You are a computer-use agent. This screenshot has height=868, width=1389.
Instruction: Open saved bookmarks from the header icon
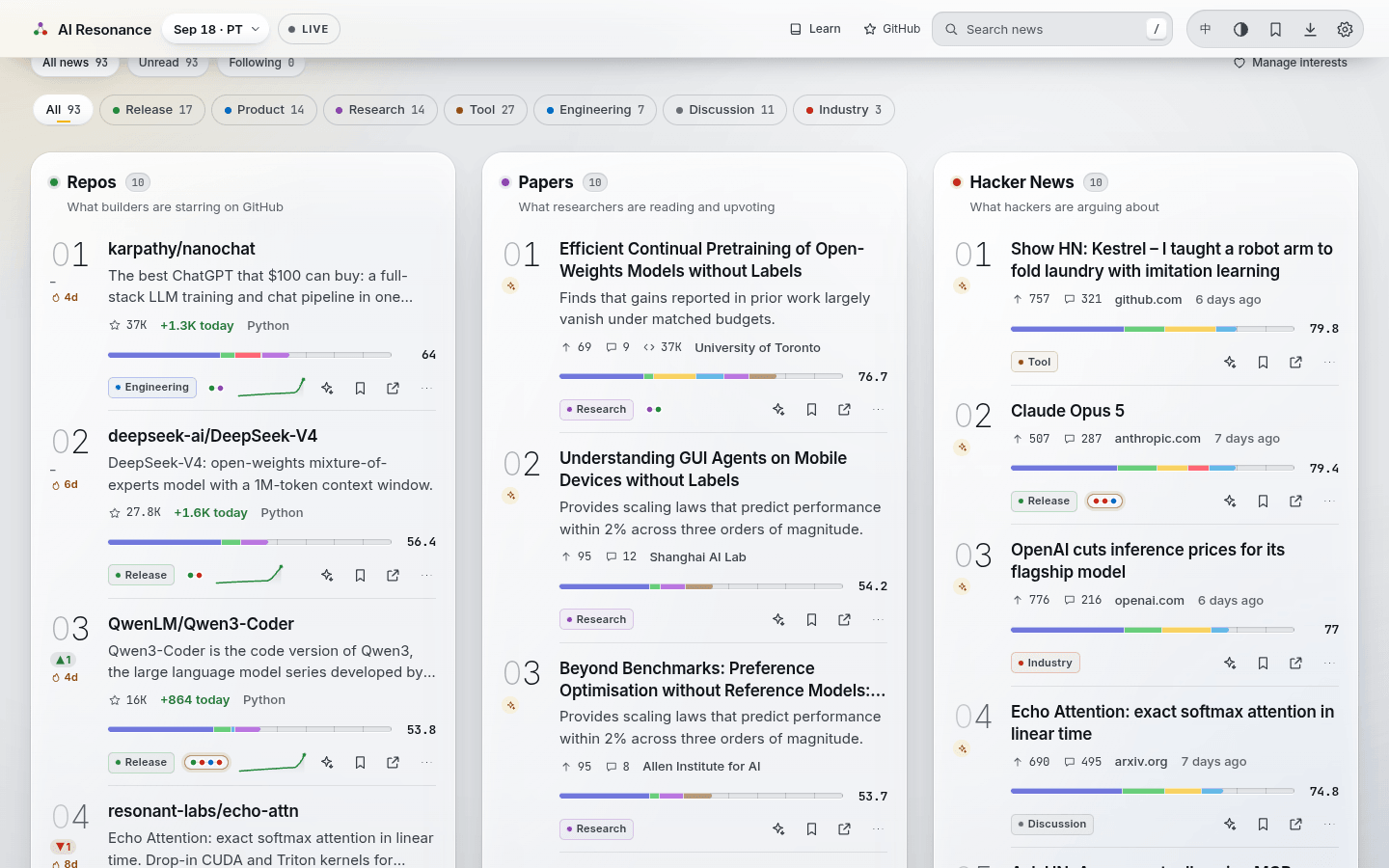tap(1275, 29)
